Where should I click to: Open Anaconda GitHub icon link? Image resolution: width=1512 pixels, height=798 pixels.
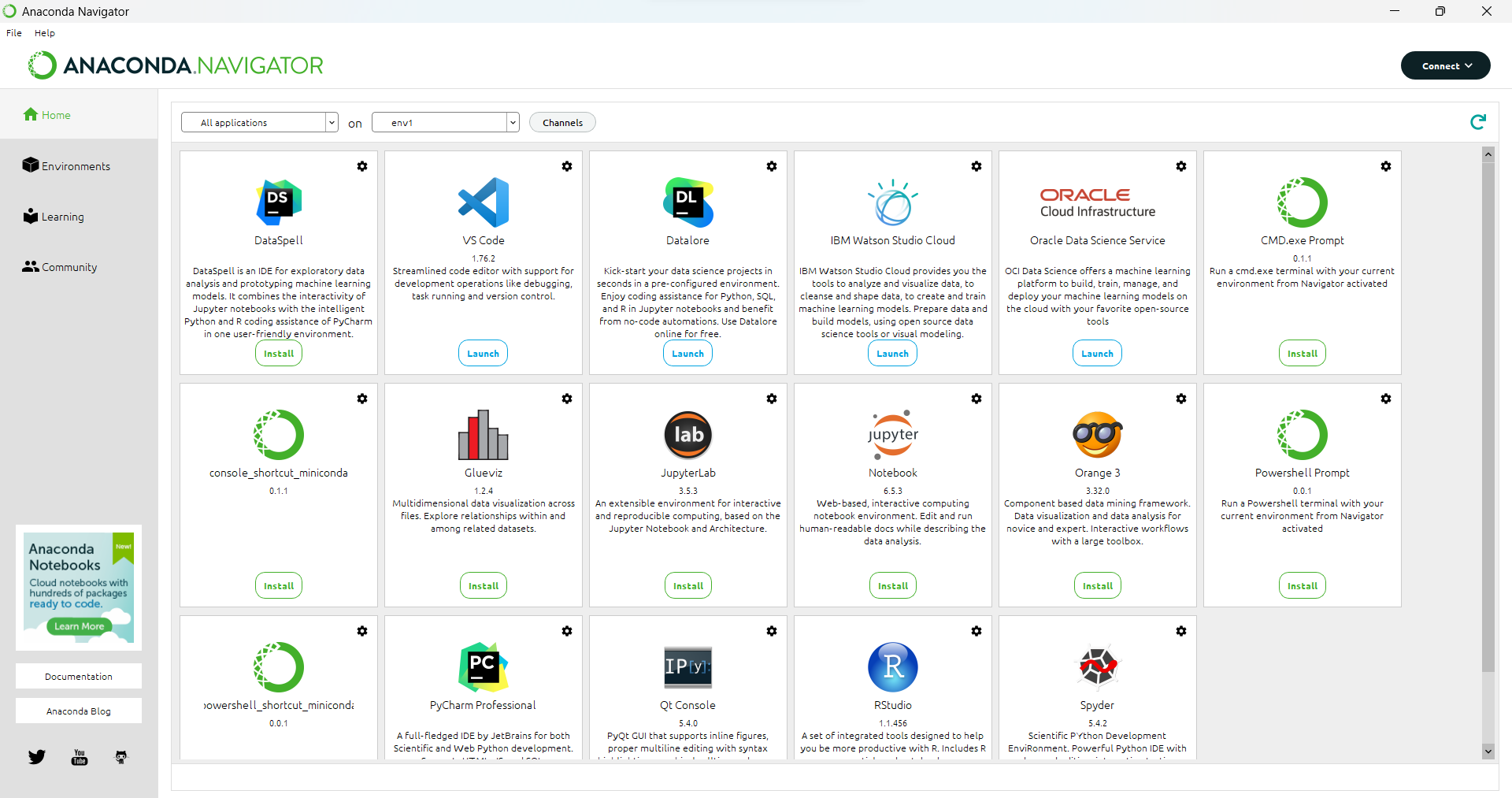click(121, 757)
